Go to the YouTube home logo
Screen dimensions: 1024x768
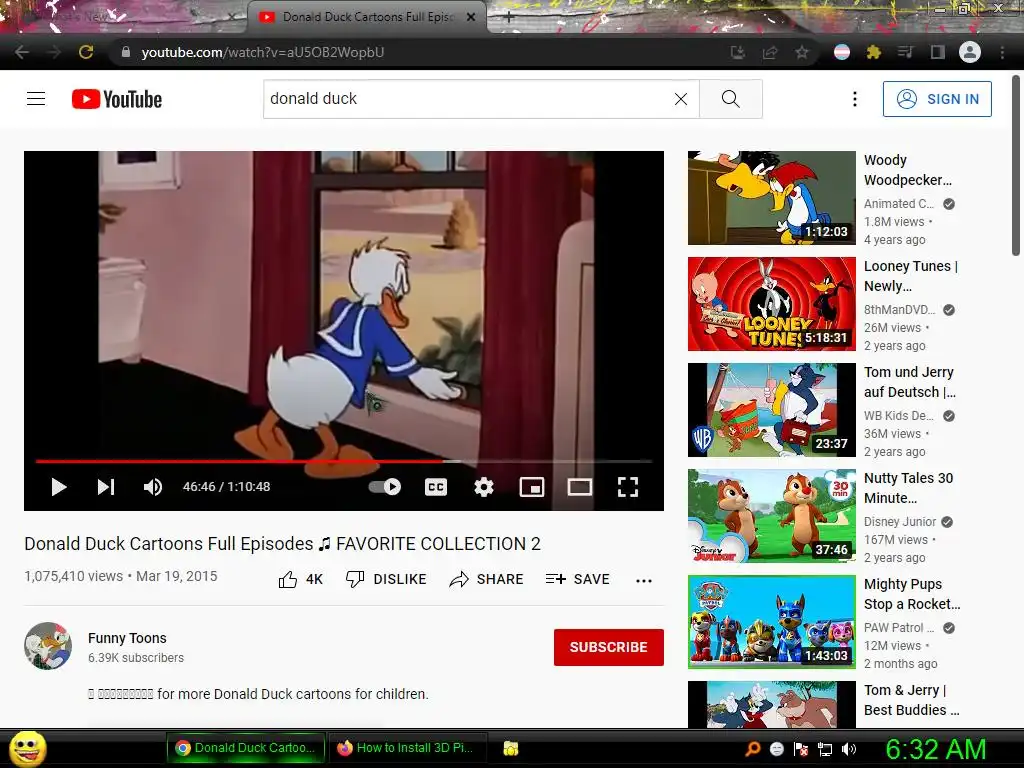(x=117, y=99)
